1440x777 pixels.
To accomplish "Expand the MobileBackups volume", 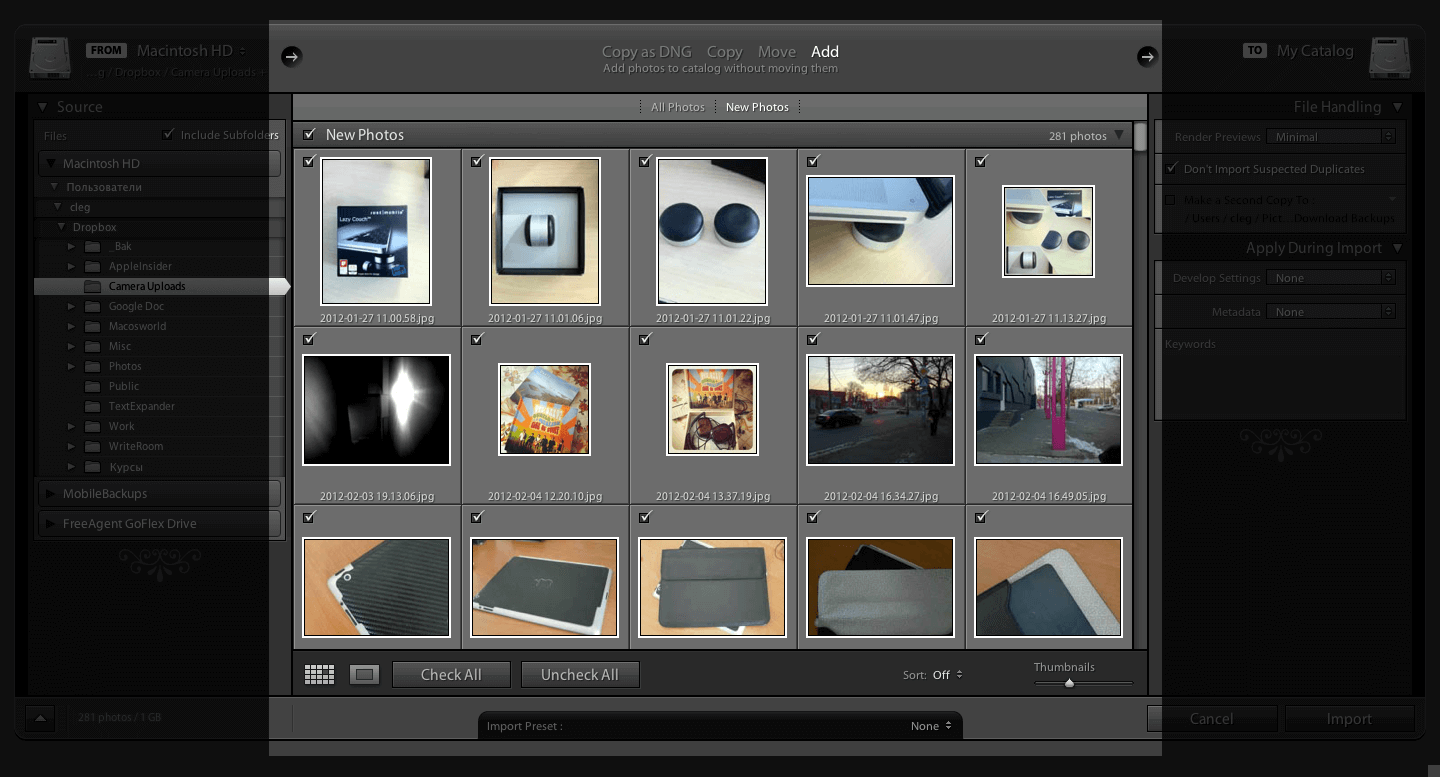I will tap(50, 494).
